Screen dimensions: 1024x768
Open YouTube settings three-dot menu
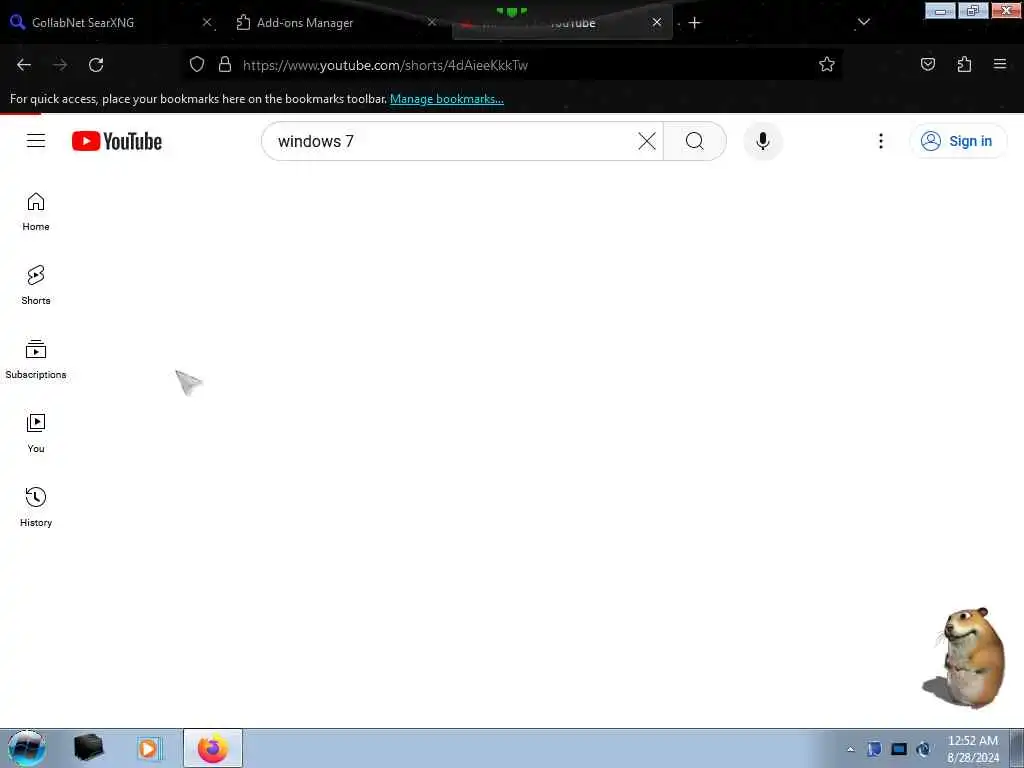tap(880, 141)
